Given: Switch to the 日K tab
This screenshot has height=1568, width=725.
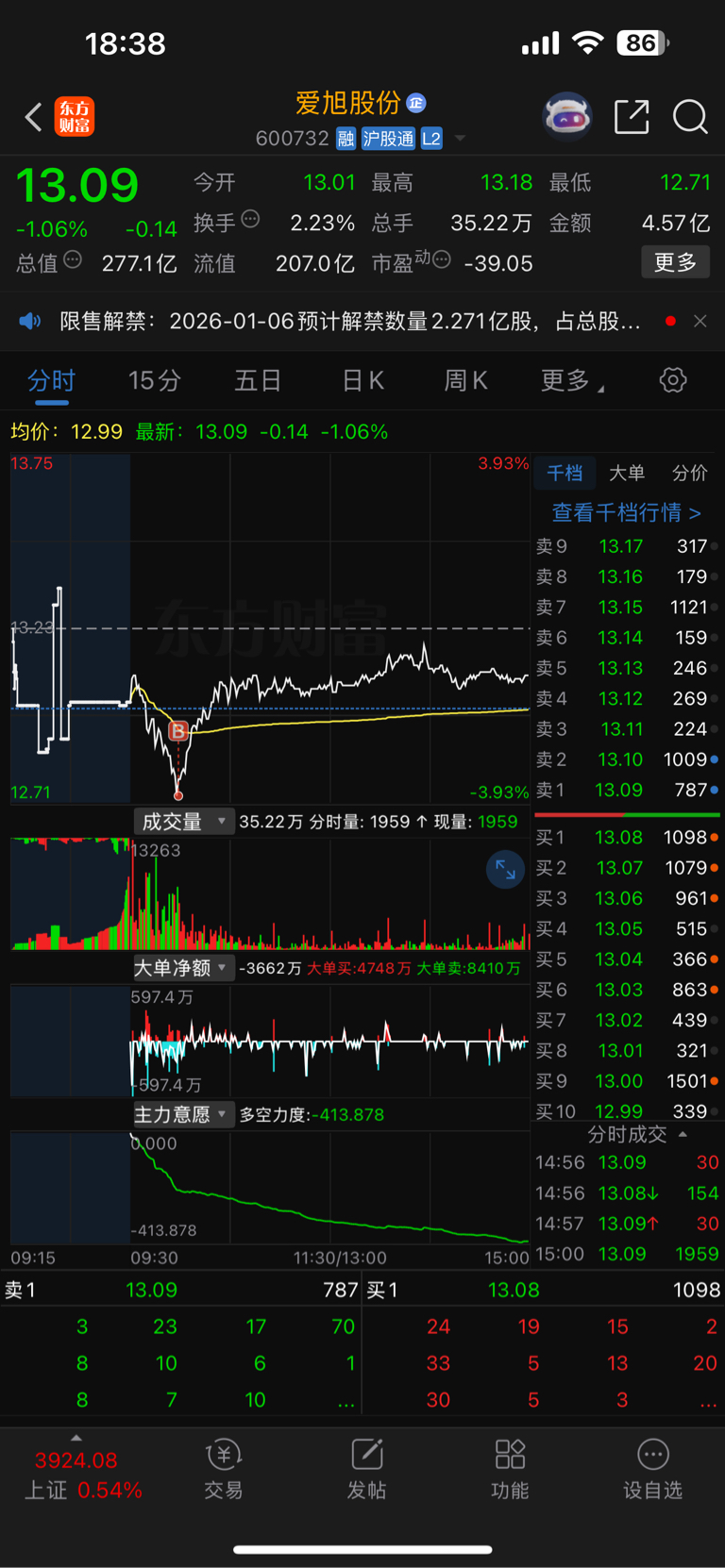Looking at the screenshot, I should [x=363, y=380].
